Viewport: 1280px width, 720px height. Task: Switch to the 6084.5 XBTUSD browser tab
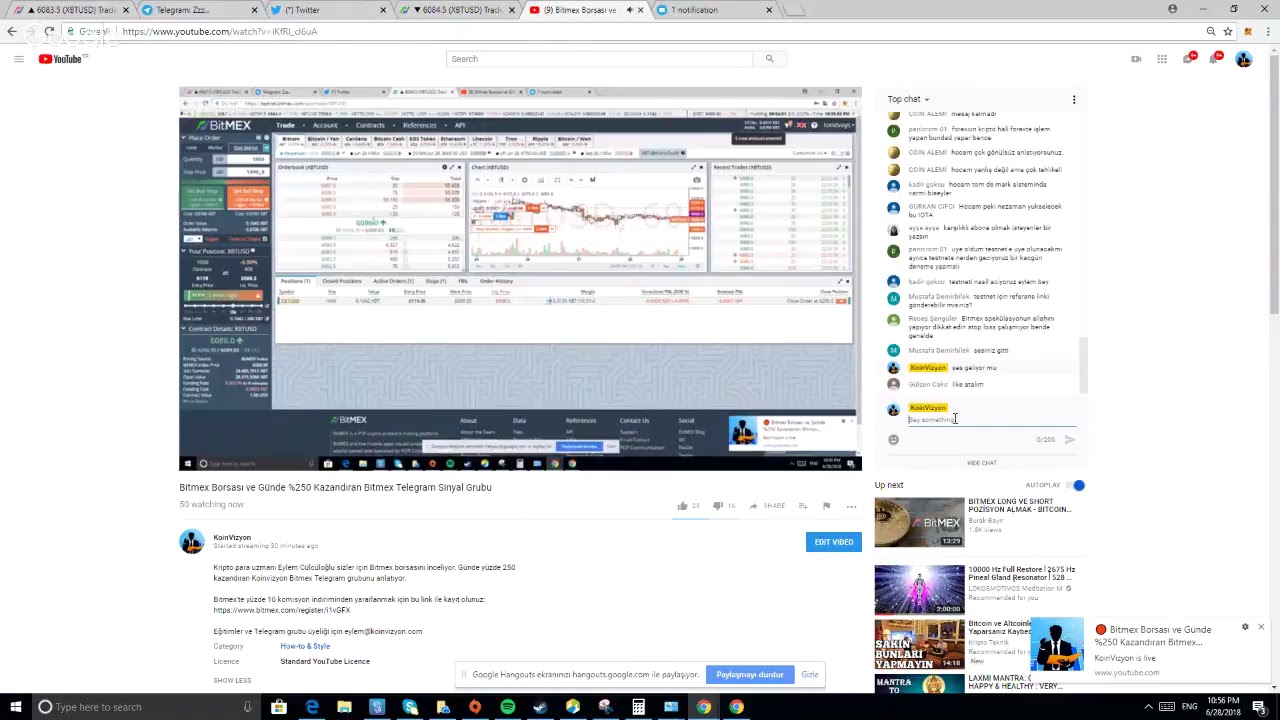(456, 10)
